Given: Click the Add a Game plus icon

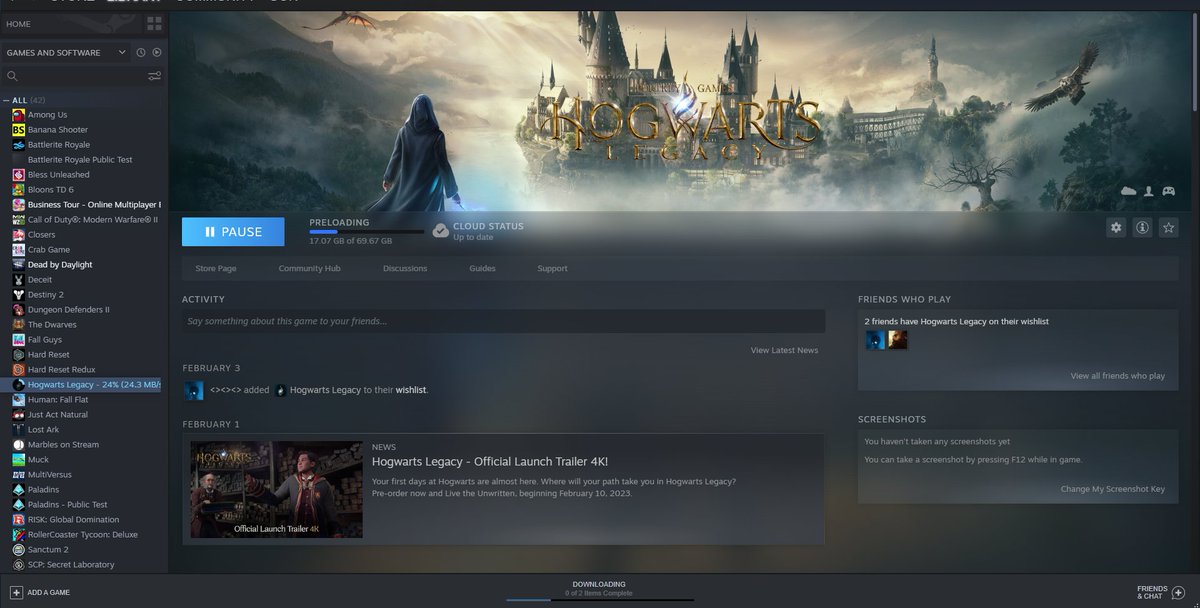Looking at the screenshot, I should [x=16, y=592].
